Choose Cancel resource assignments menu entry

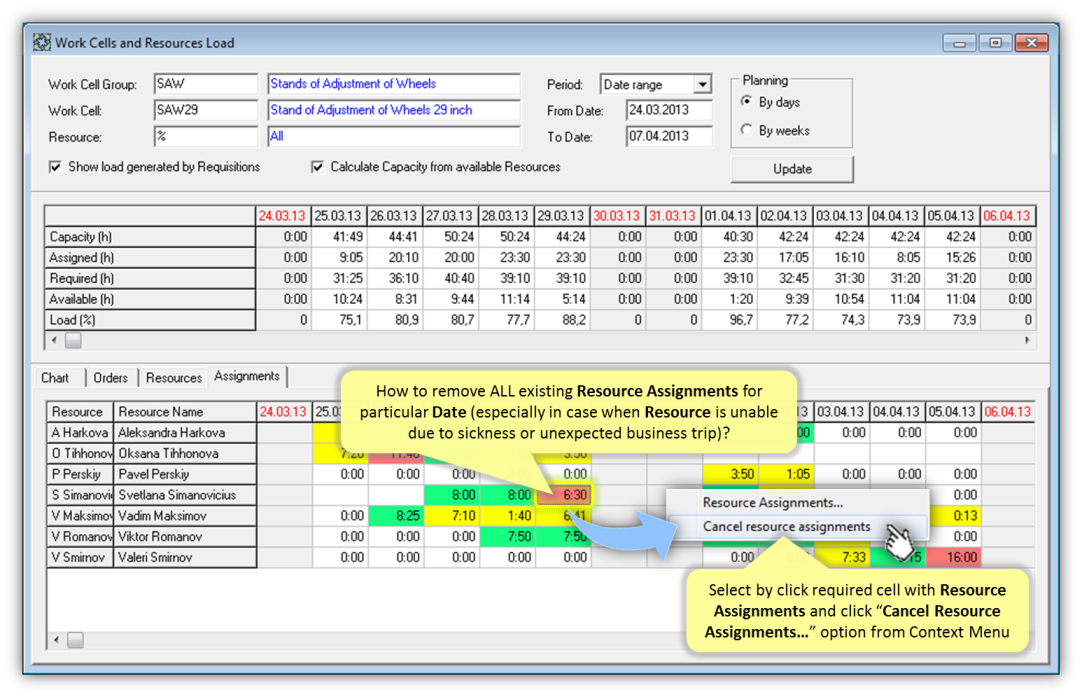(787, 527)
